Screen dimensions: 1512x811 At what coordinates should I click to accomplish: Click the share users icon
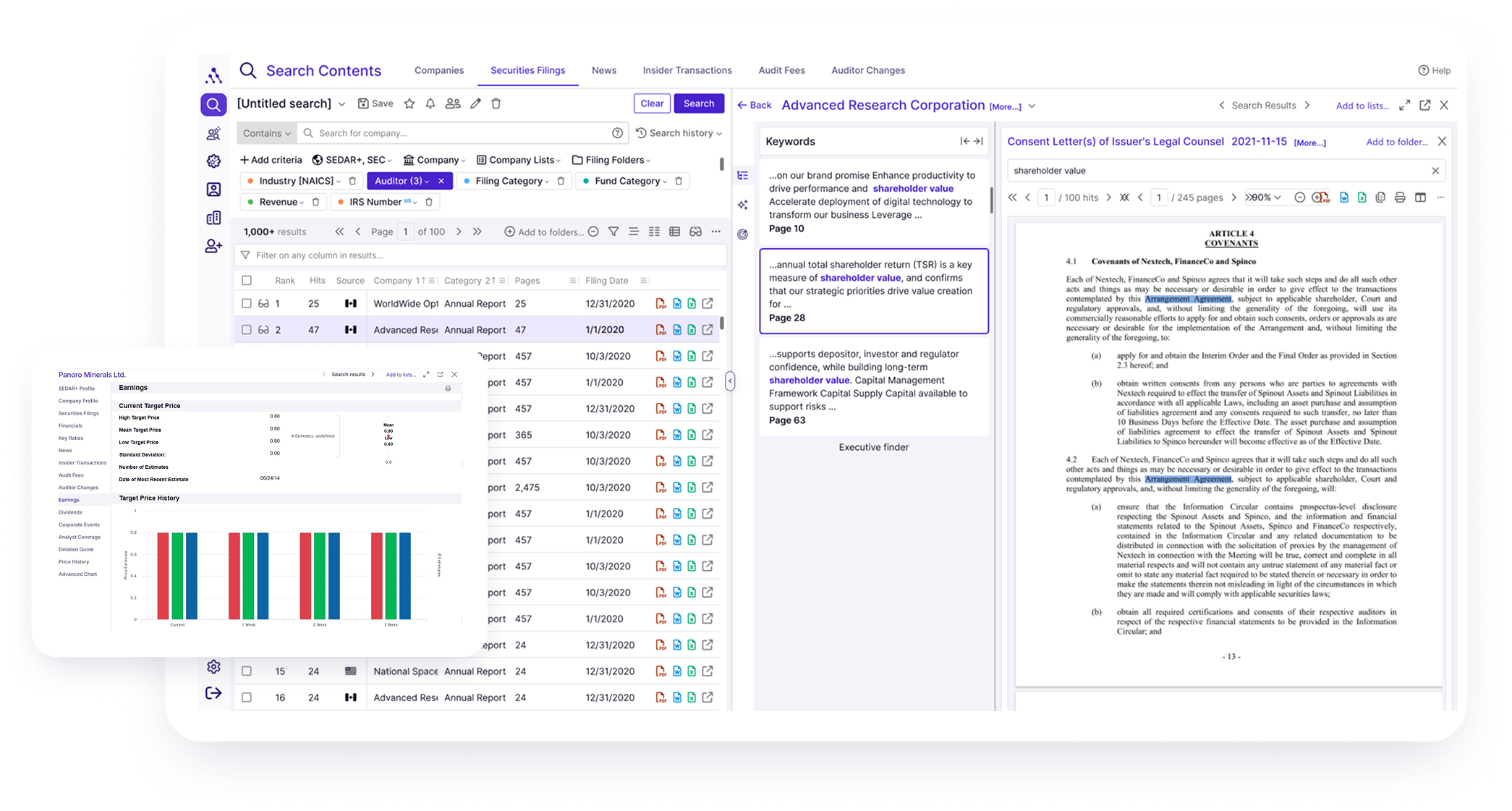pos(453,103)
